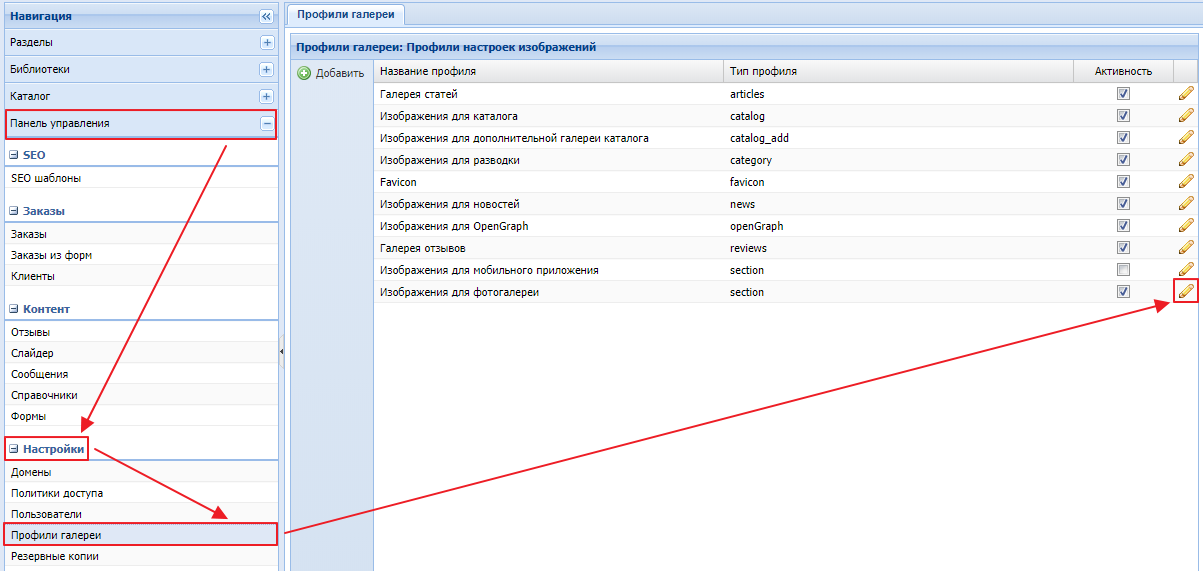Enable Изображения для мобильного приложения activity checkbox
This screenshot has width=1203, height=571.
[x=1123, y=270]
